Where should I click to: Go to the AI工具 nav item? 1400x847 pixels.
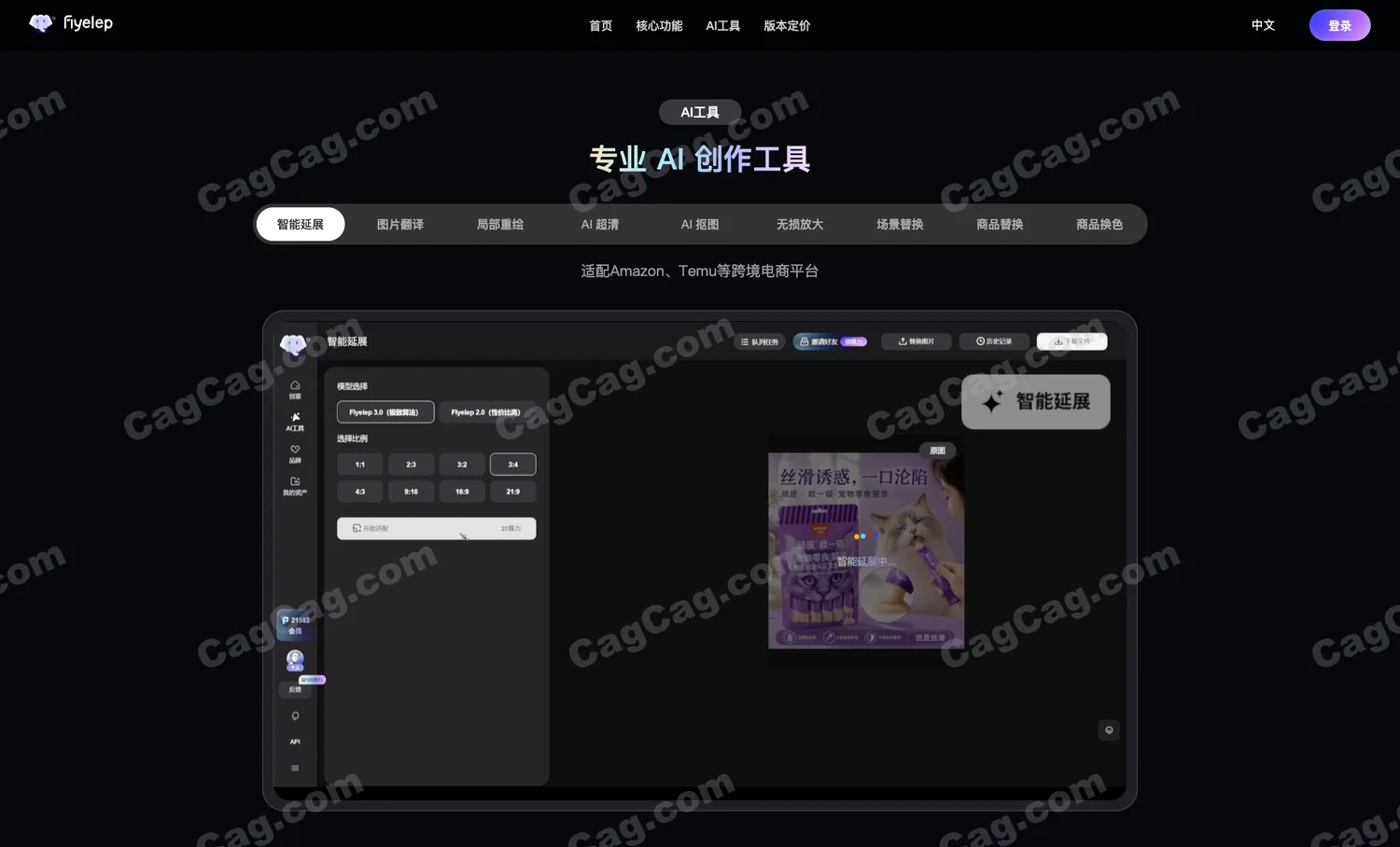[723, 25]
